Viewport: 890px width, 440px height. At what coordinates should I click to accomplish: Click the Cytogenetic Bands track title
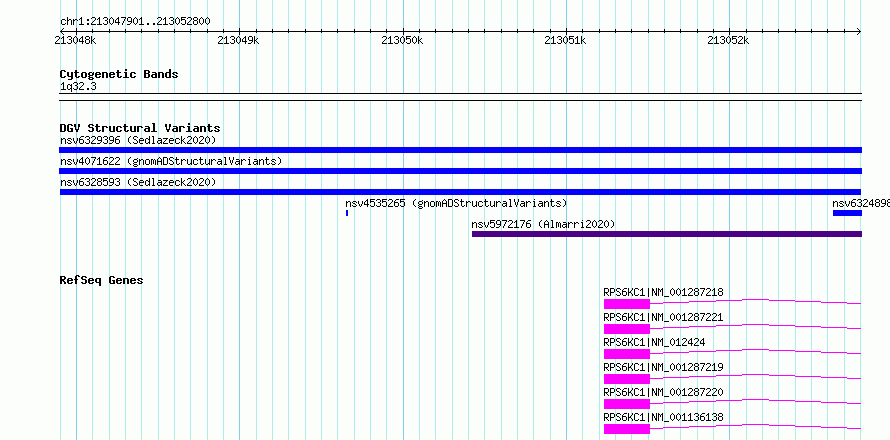click(x=119, y=74)
